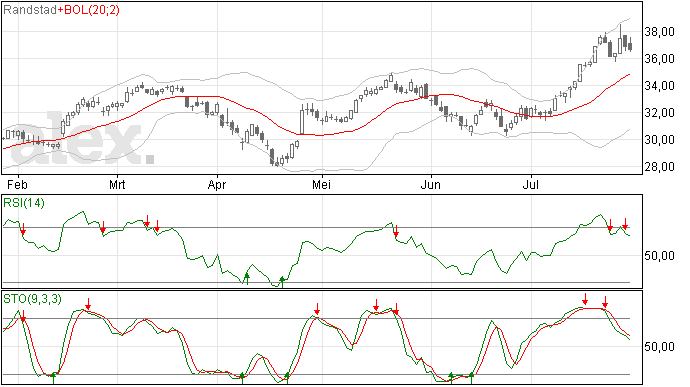Screen dimensions: 690x387
Task: Click the RSI sell arrow near Jun
Action: [x=396, y=231]
